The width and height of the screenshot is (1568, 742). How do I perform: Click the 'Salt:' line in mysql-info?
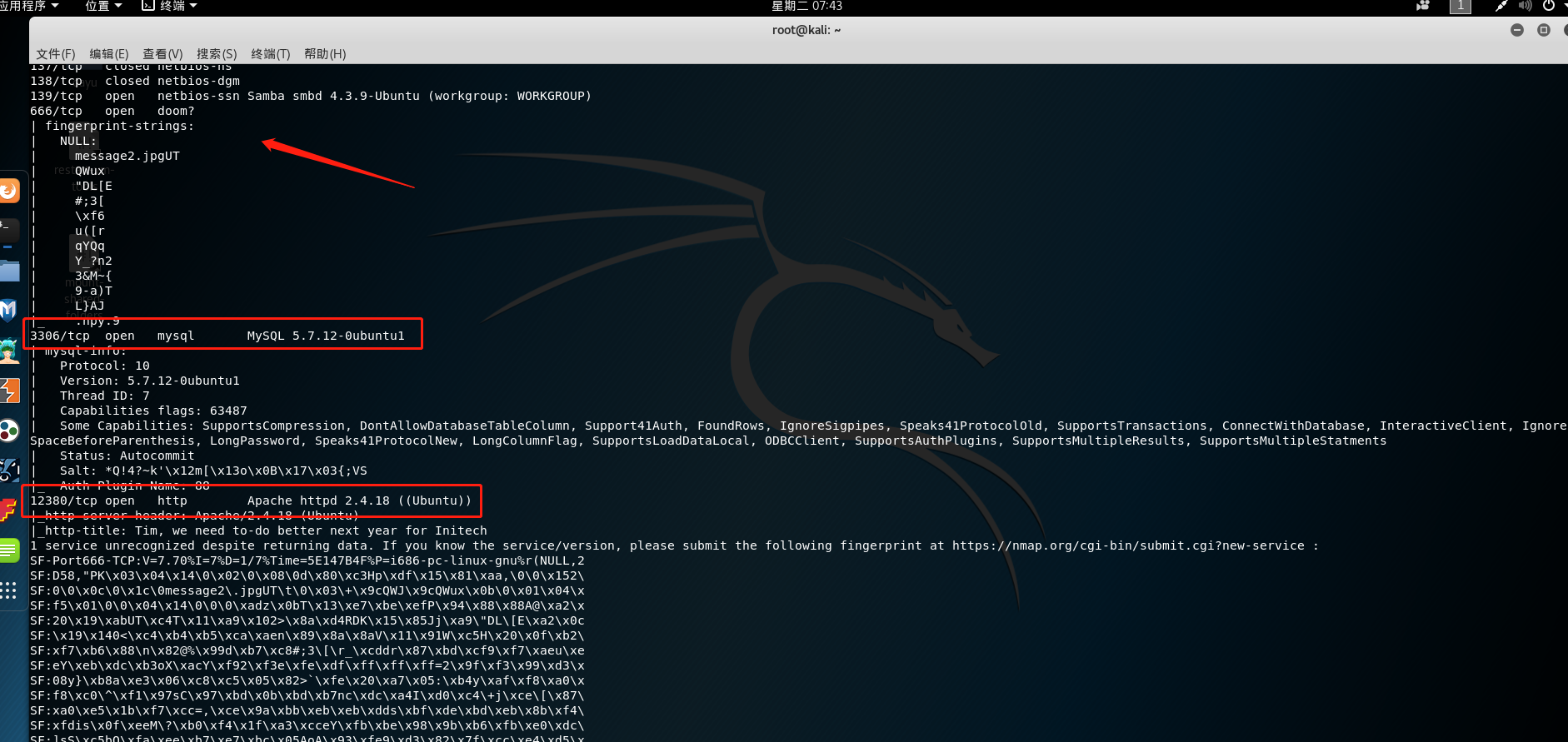point(213,471)
